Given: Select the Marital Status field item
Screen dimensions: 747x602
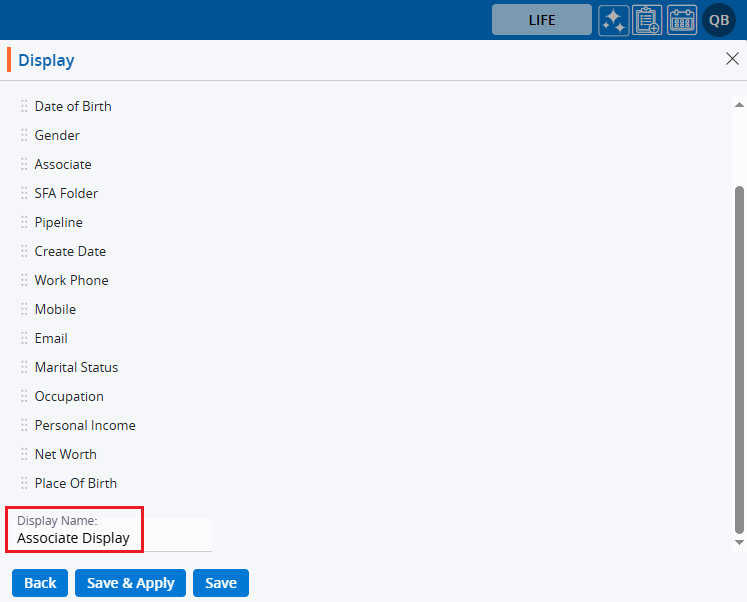Looking at the screenshot, I should click(x=76, y=367).
